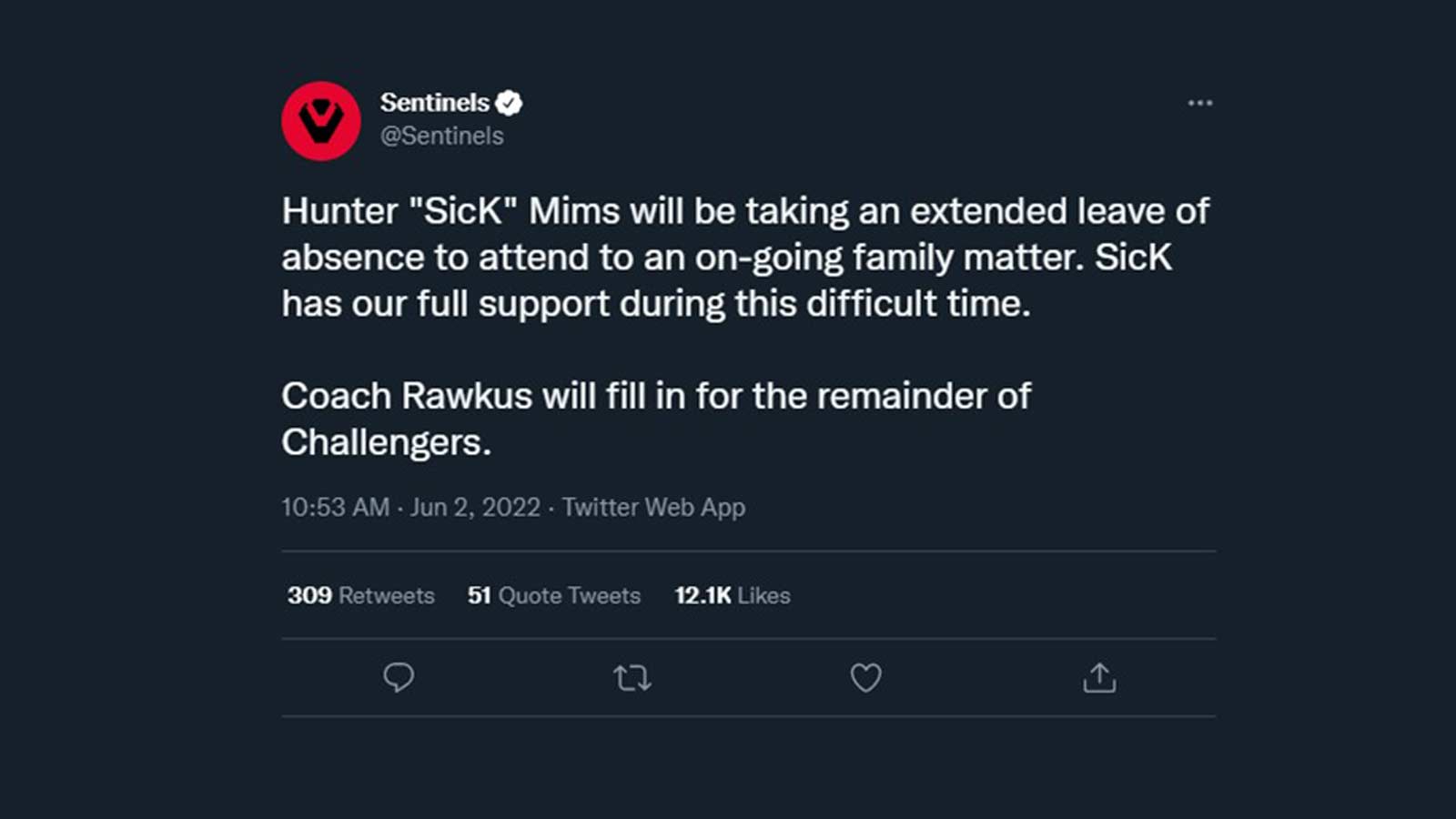Viewport: 1456px width, 819px height.
Task: Click the tweet's first paragraph about SicK
Action: (x=728, y=258)
